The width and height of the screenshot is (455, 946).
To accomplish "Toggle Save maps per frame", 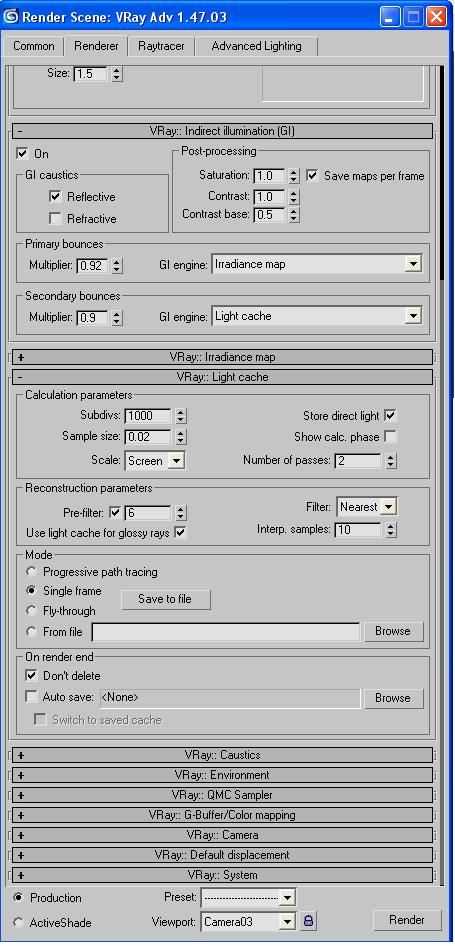I will pos(312,176).
